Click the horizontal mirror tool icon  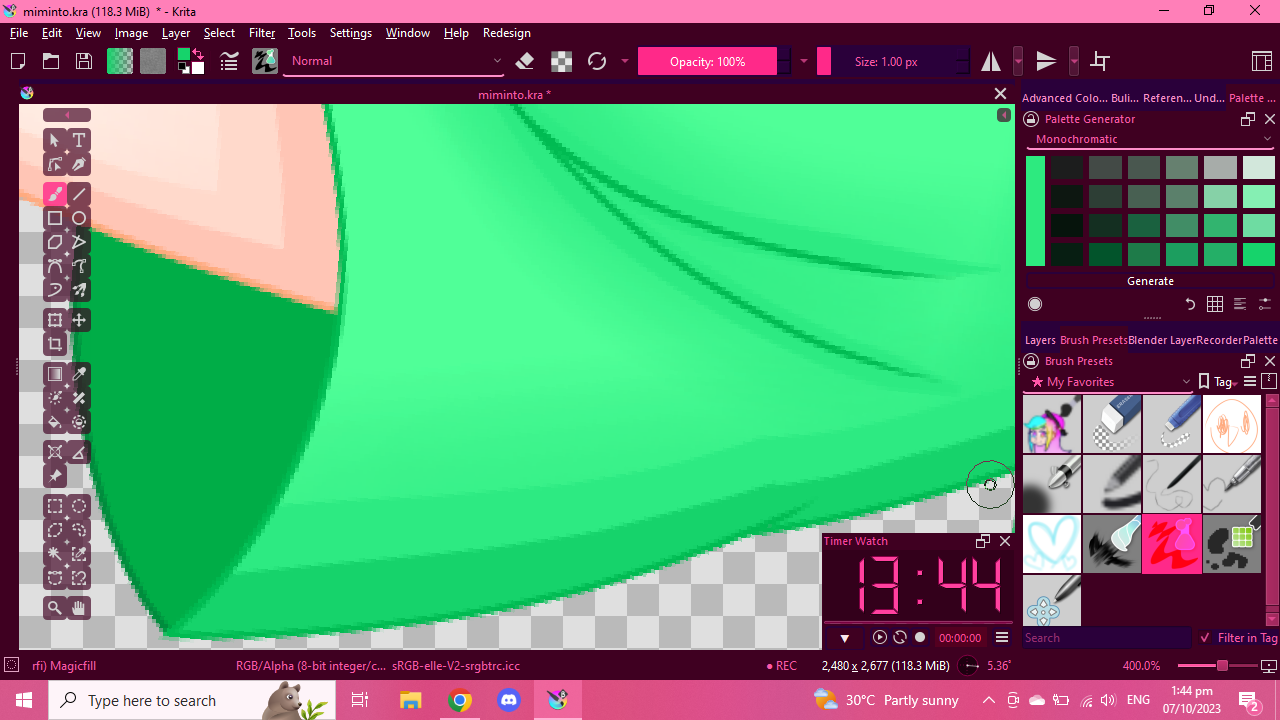991,62
